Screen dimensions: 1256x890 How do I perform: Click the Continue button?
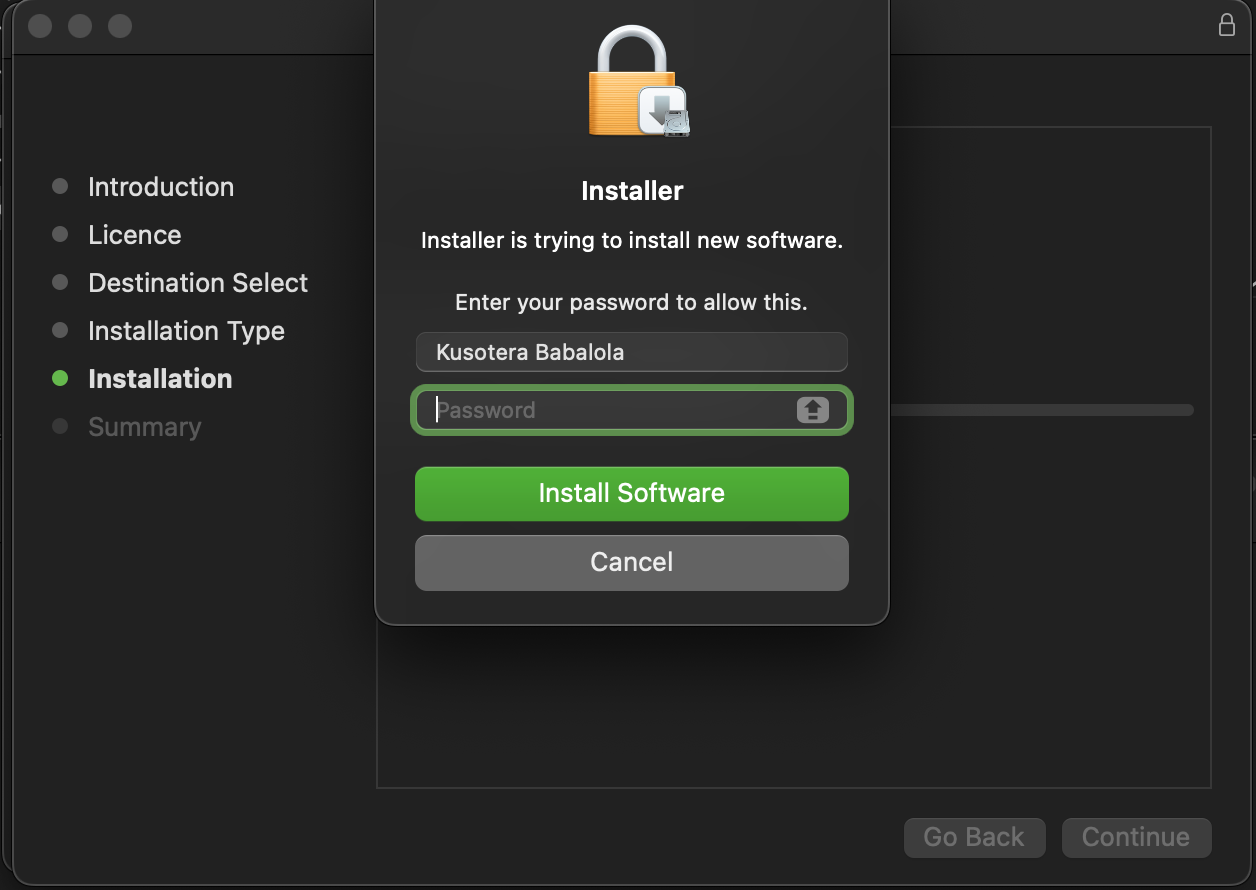click(1136, 837)
